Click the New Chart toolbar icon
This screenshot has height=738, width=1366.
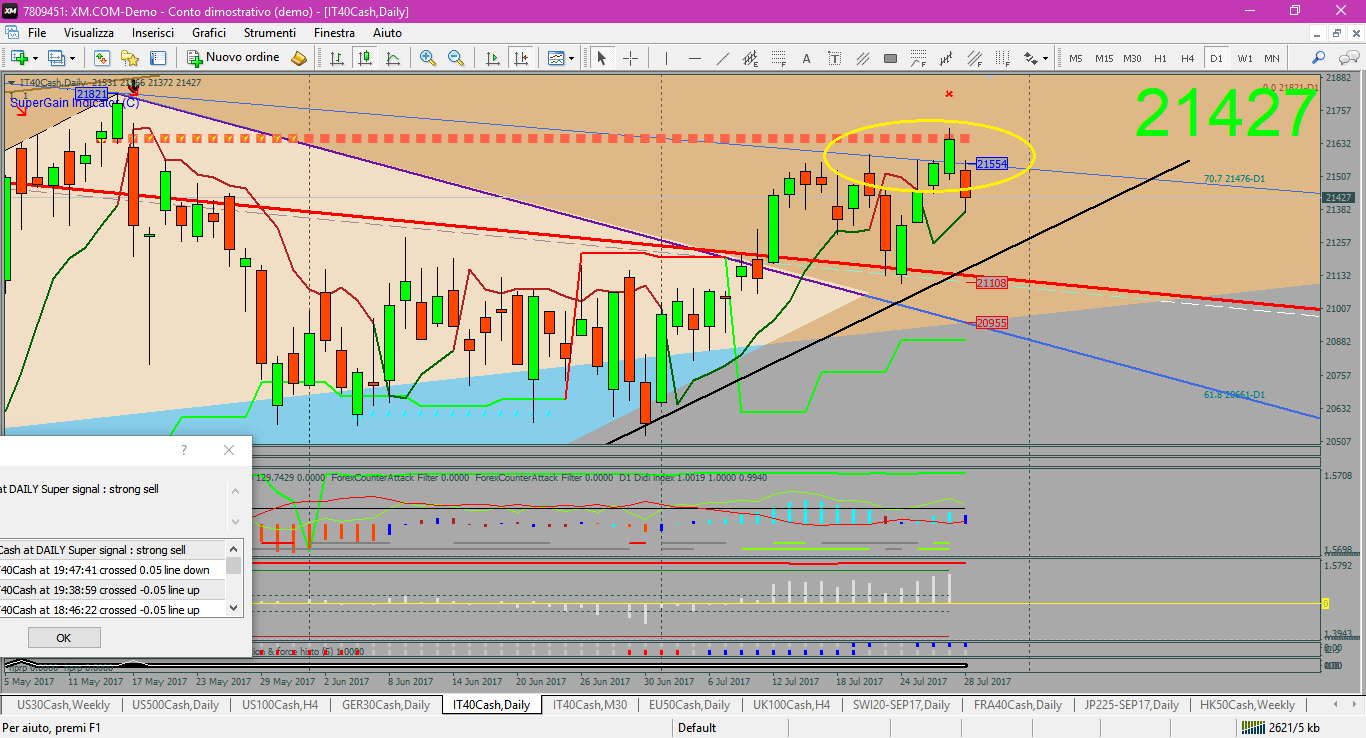pyautogui.click(x=20, y=58)
